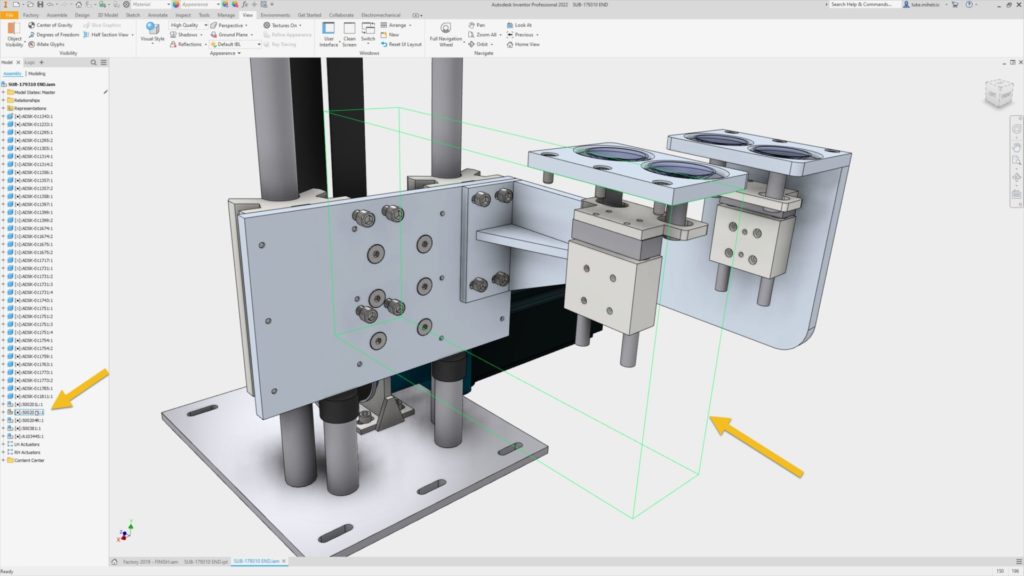Open the Arrange windows dropdown
The width and height of the screenshot is (1024, 576).
click(396, 25)
